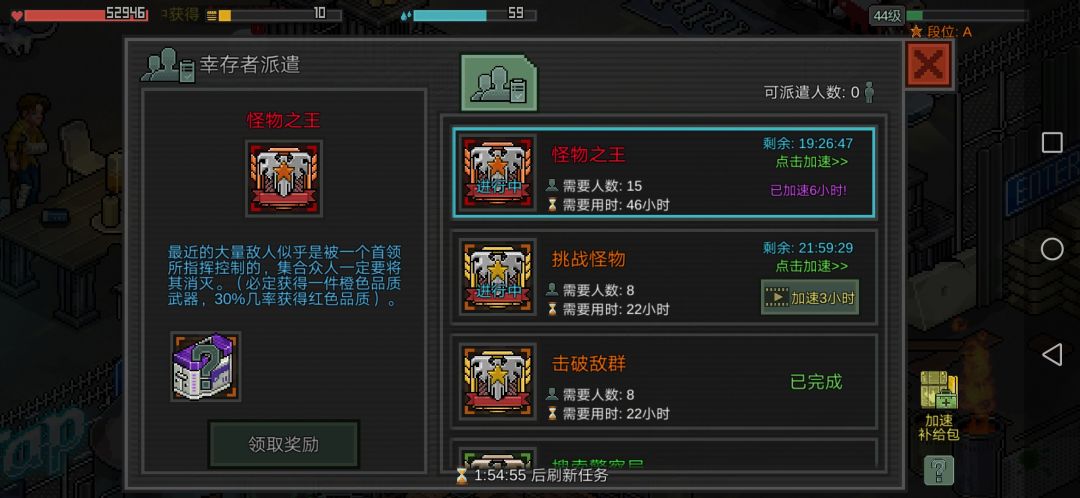Click 点击加速>> link for 怪物之王
Image resolution: width=1080 pixels, height=498 pixels.
pos(811,162)
